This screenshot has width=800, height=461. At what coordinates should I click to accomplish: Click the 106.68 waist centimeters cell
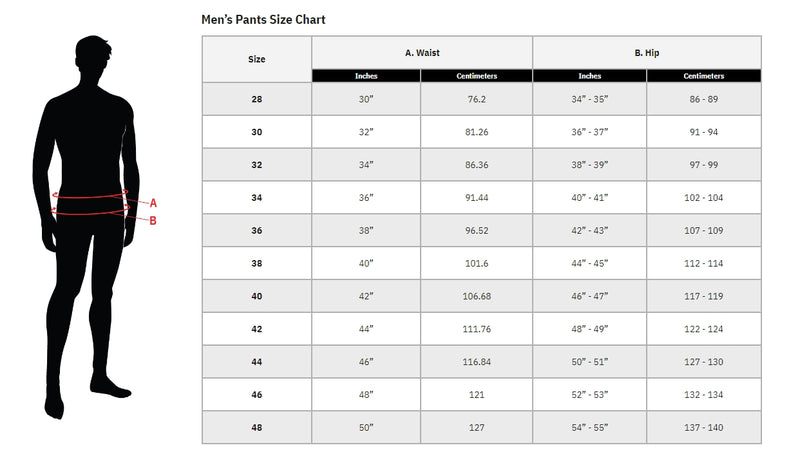coord(476,296)
